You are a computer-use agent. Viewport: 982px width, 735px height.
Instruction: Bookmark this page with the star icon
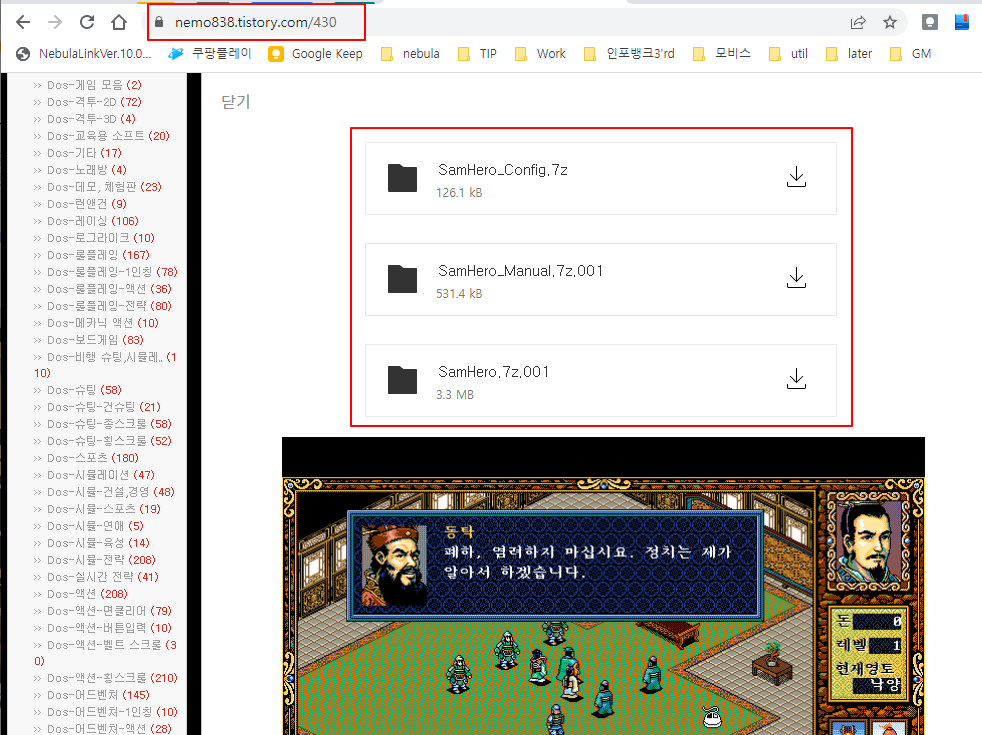point(890,23)
